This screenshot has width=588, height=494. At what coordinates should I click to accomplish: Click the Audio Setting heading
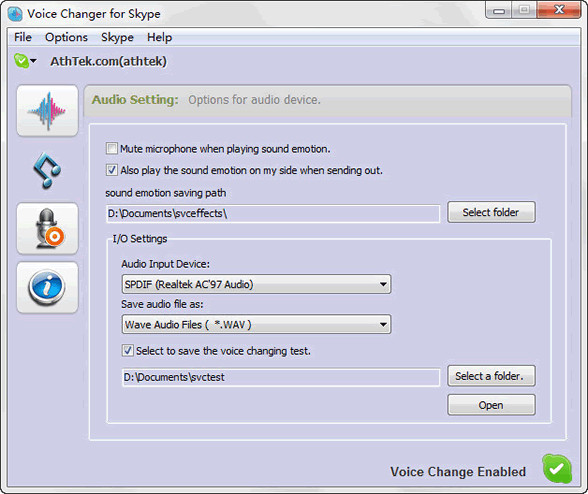pyautogui.click(x=135, y=100)
